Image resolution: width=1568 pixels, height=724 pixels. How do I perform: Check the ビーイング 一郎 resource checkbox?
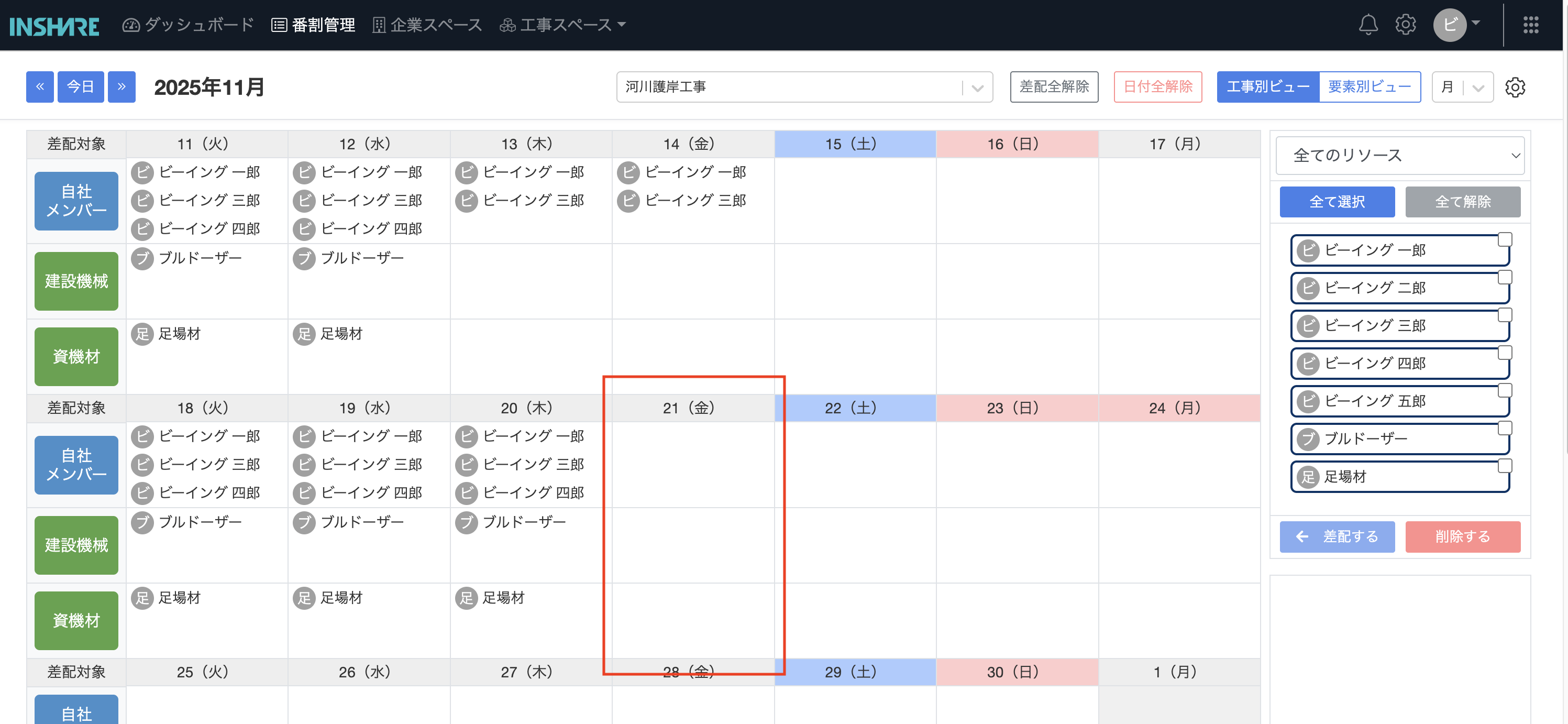click(x=1505, y=239)
